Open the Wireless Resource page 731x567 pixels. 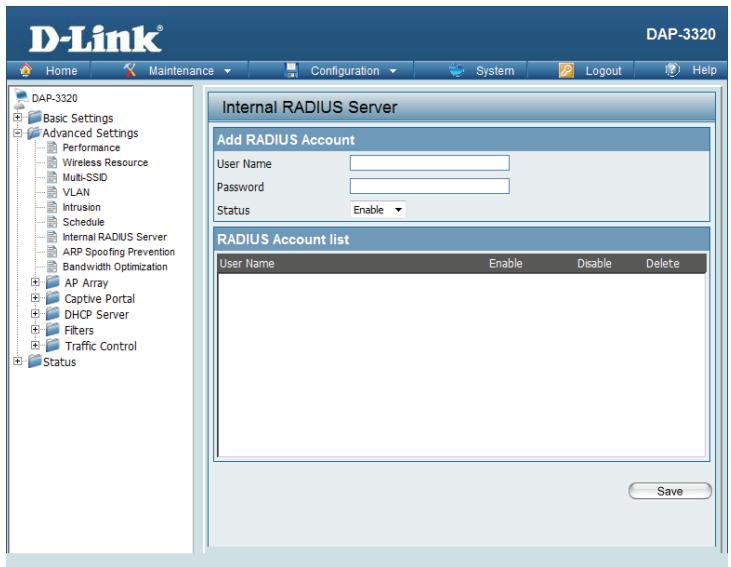[x=105, y=163]
